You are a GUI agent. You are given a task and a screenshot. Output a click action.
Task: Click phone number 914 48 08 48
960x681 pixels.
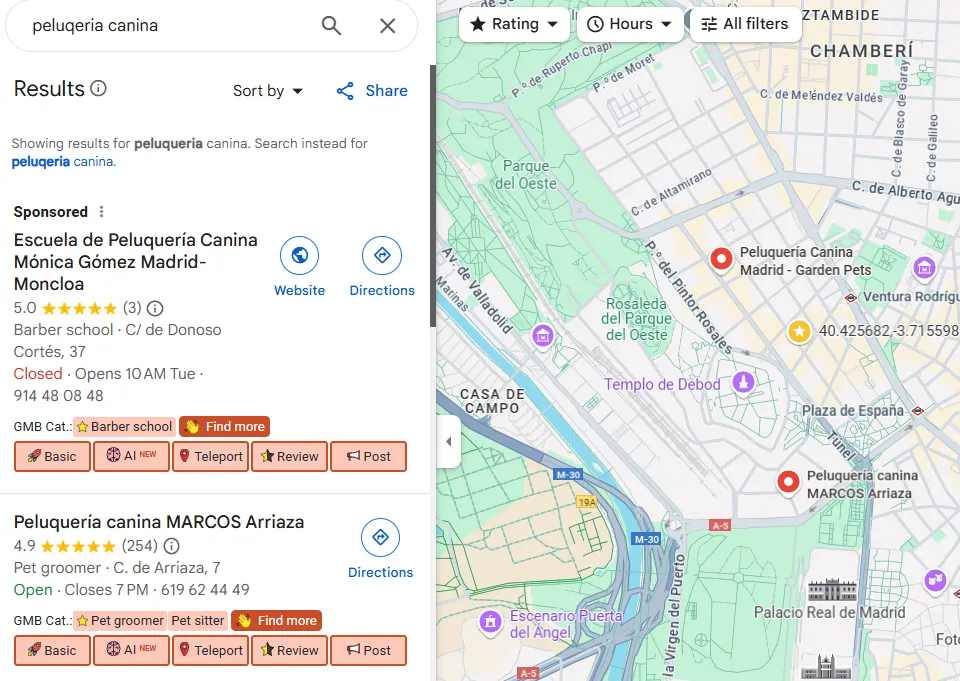point(59,396)
